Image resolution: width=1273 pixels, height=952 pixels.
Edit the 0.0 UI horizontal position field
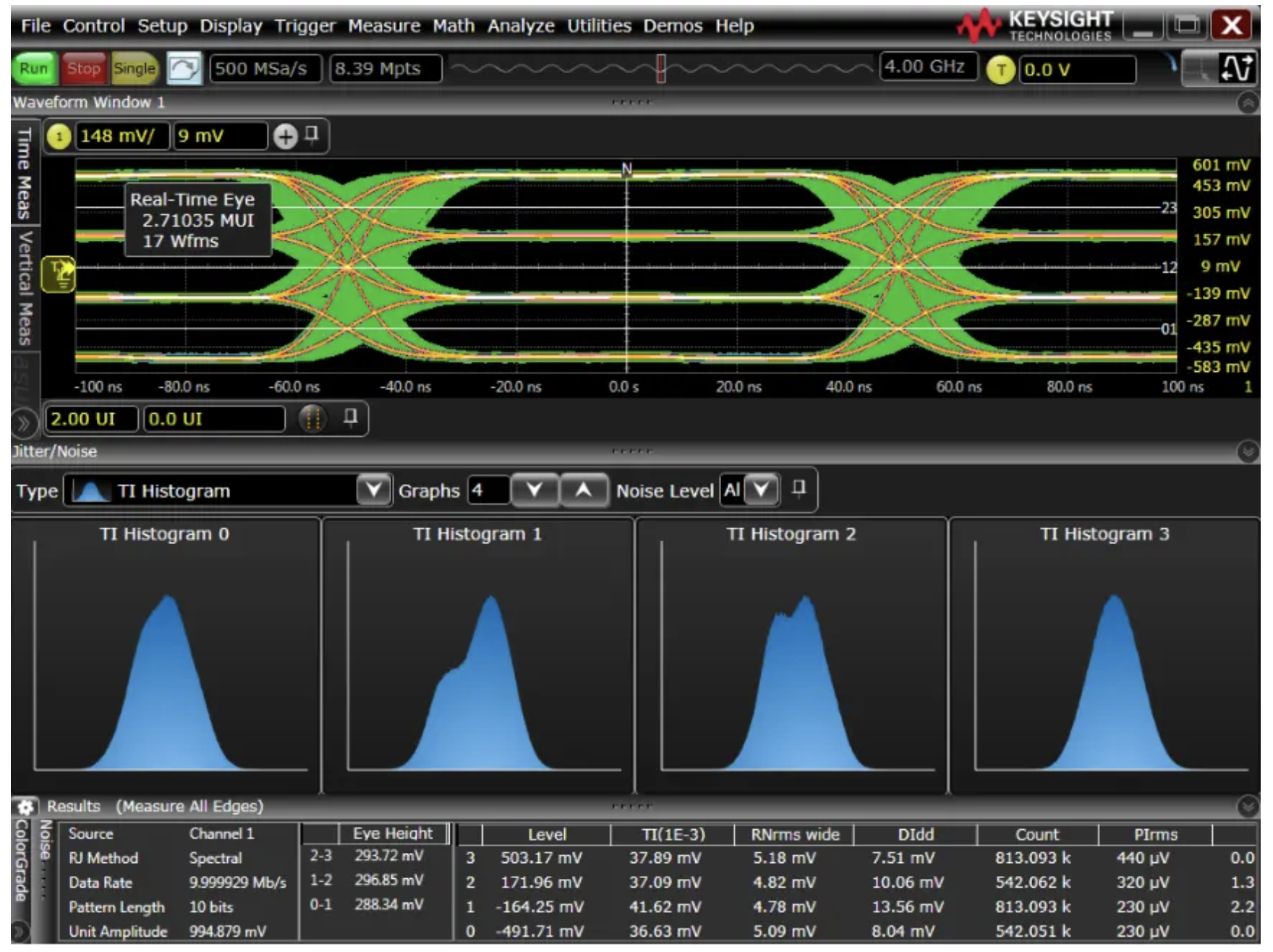pyautogui.click(x=214, y=419)
